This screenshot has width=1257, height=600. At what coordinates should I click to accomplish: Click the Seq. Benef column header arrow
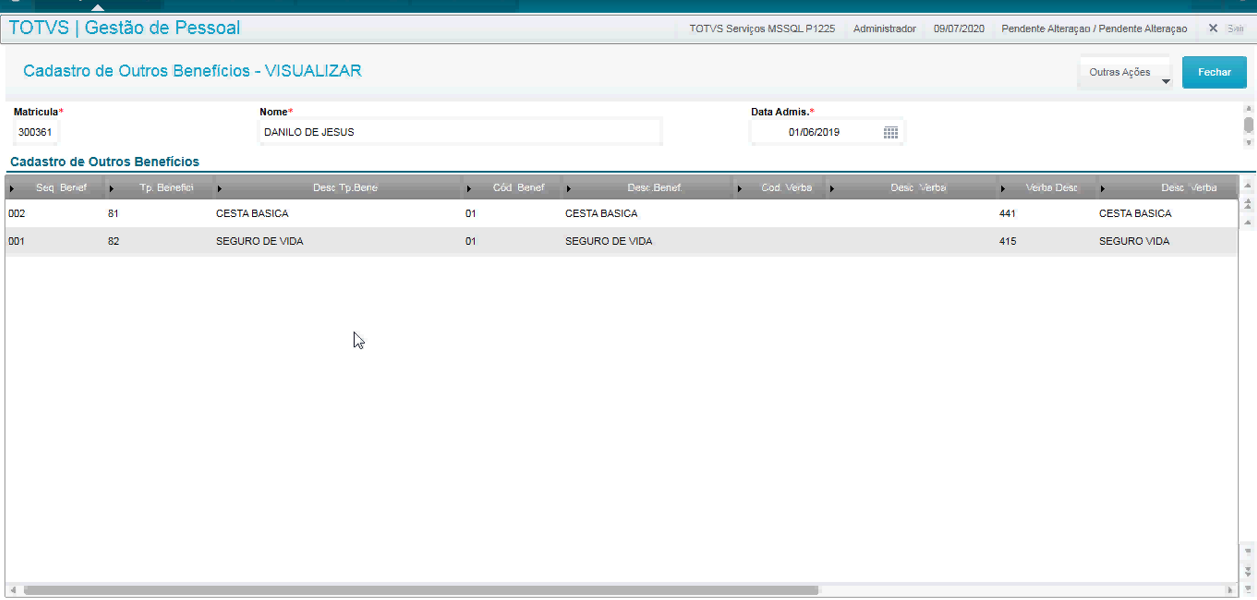coord(12,188)
